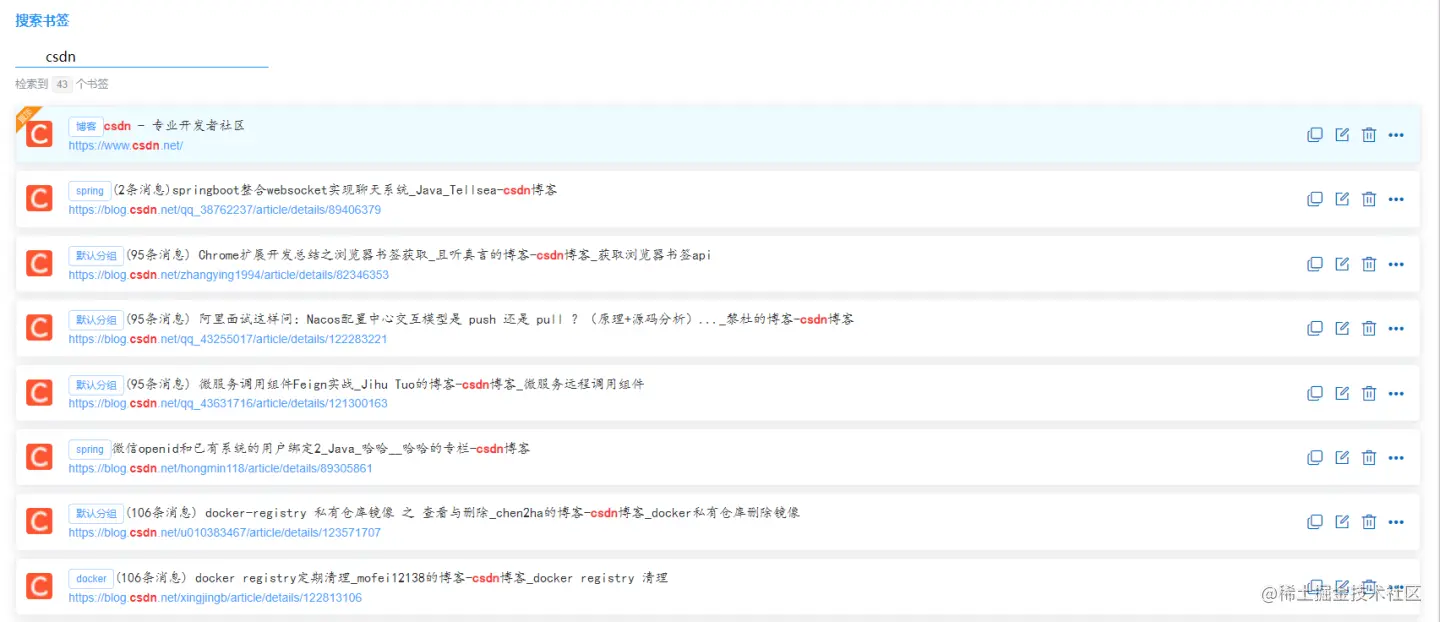This screenshot has width=1440, height=622.
Task: Select 默认分组 tag on Nacos配置中心 bookmark
Action: [x=96, y=319]
